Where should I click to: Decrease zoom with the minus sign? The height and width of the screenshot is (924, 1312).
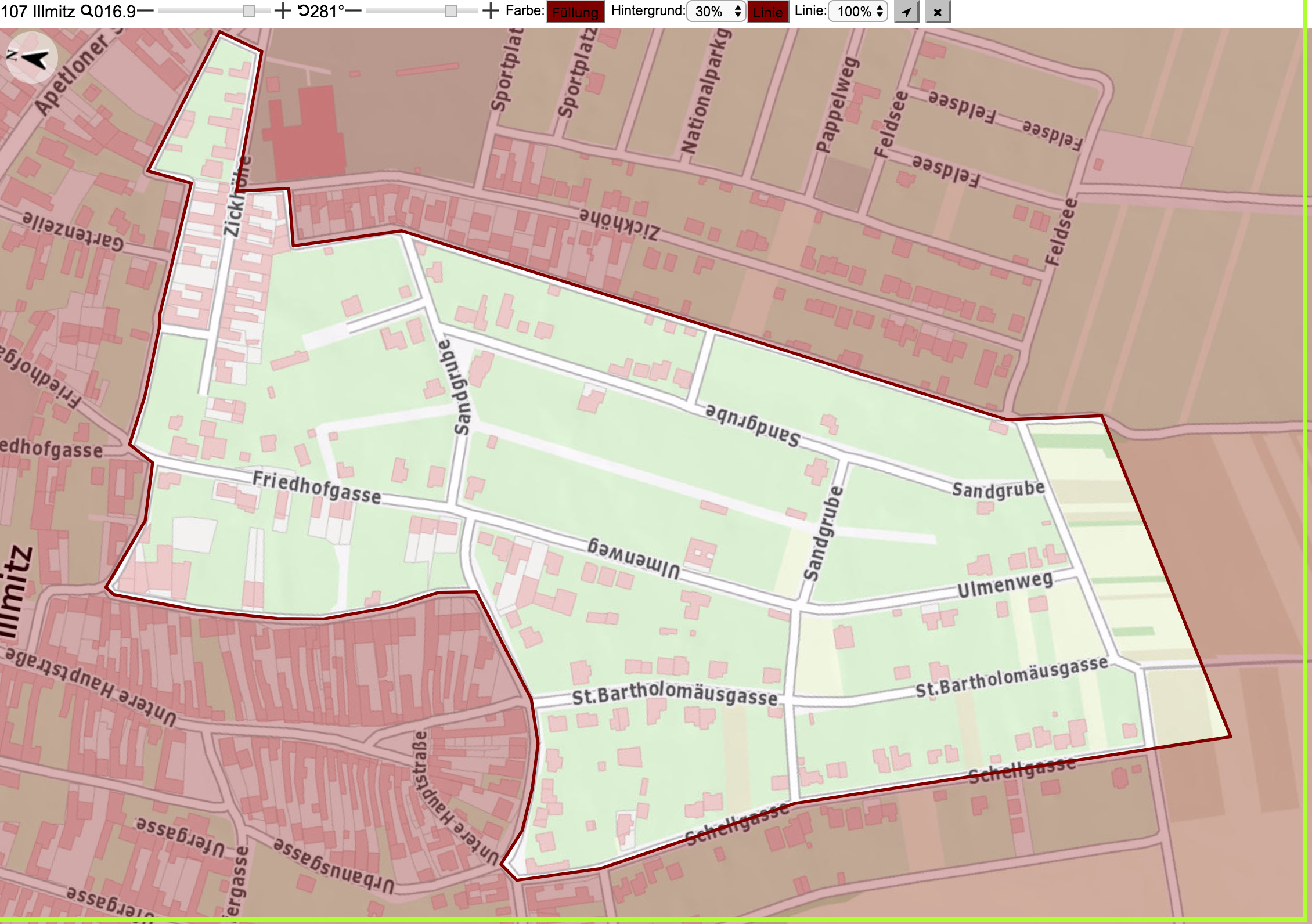(x=145, y=11)
